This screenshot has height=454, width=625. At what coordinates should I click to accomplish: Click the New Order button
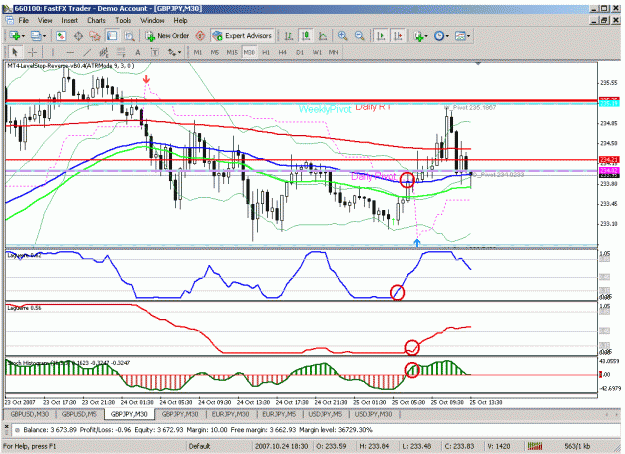(x=167, y=36)
